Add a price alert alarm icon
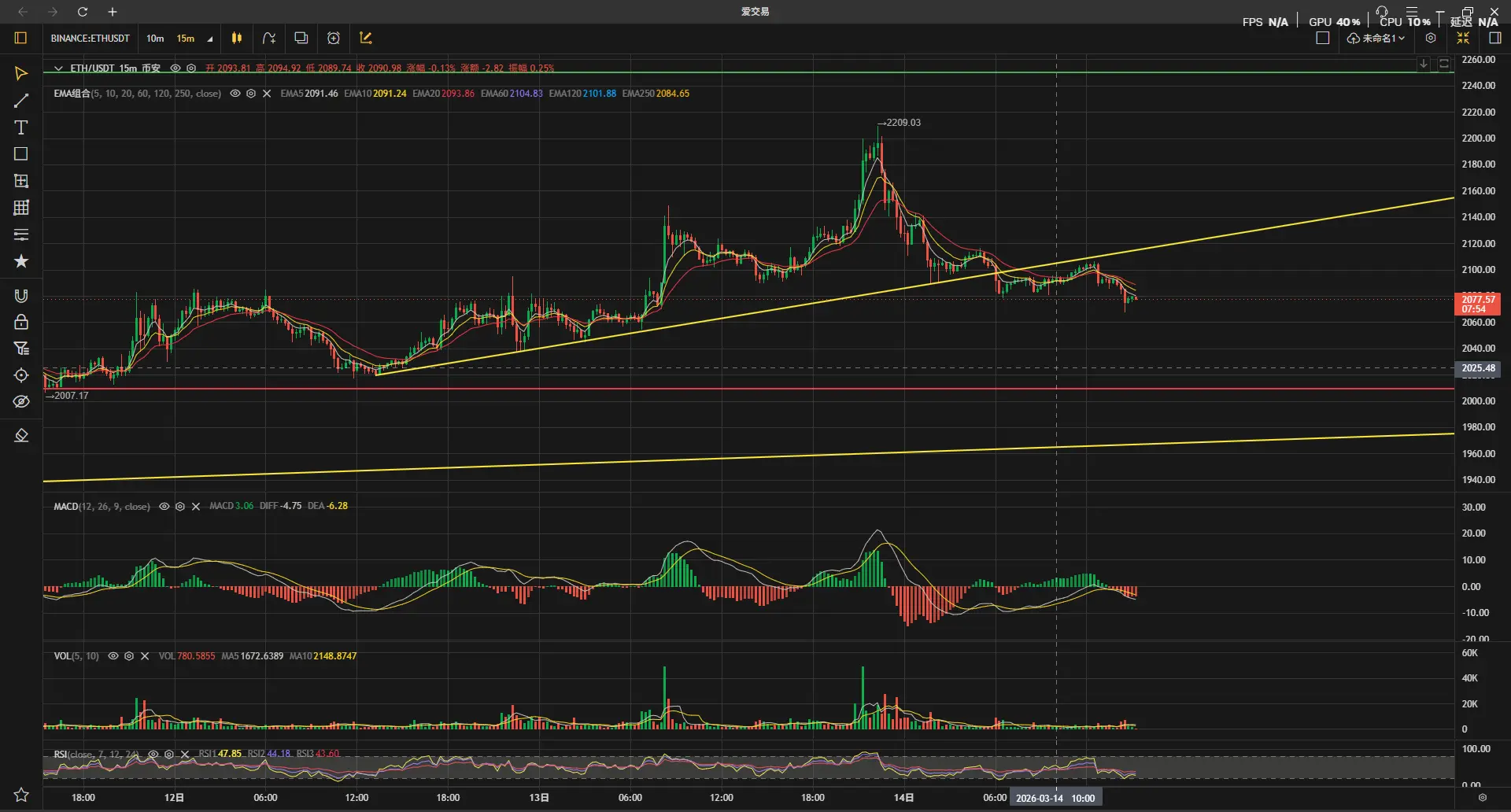1511x812 pixels. pyautogui.click(x=334, y=38)
